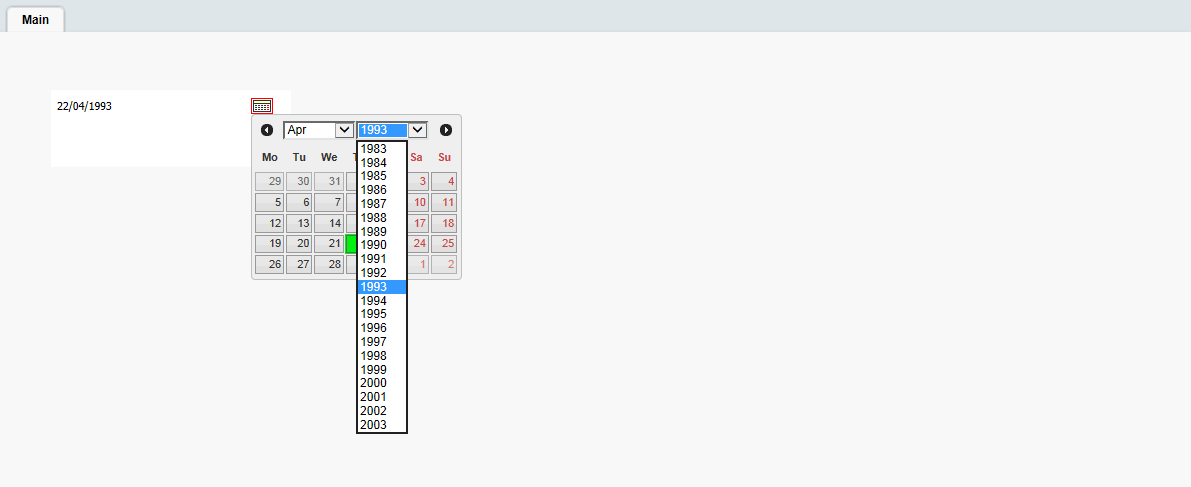Open the Apr month dropdown
The image size is (1191, 487).
318,130
